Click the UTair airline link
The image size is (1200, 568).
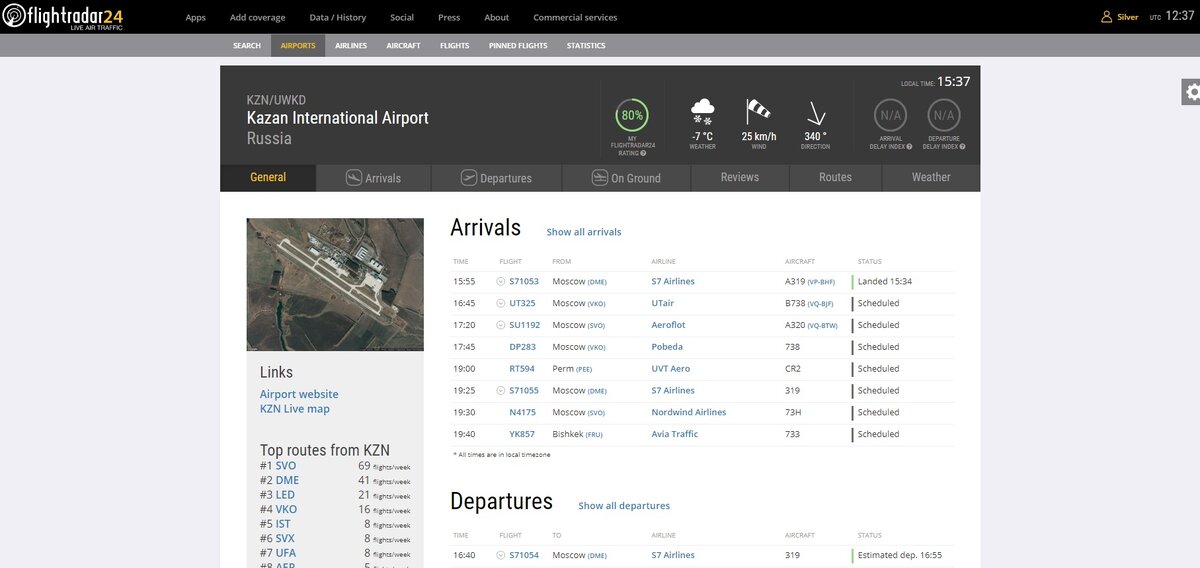tap(663, 303)
